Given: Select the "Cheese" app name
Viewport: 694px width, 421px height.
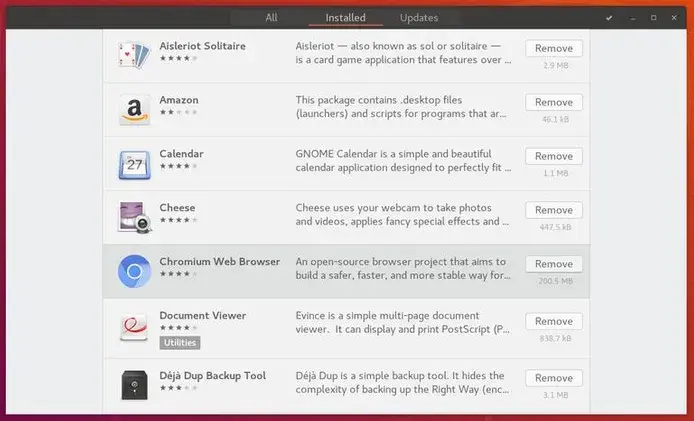Looking at the screenshot, I should point(177,208).
